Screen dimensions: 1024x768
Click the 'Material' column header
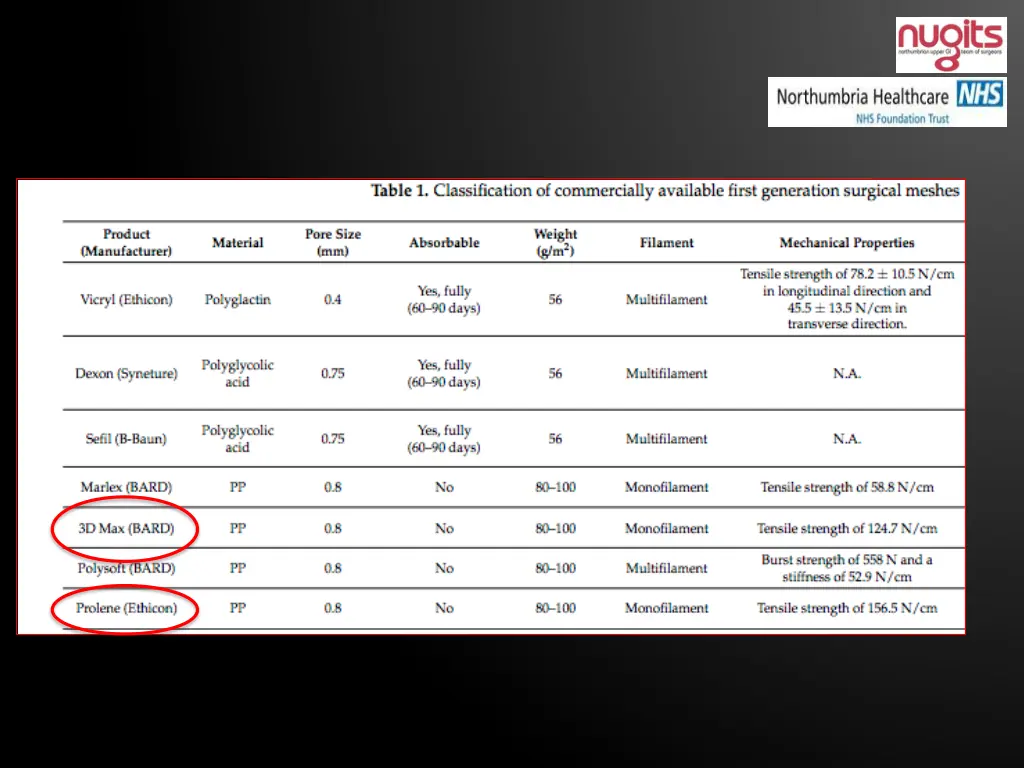click(238, 242)
